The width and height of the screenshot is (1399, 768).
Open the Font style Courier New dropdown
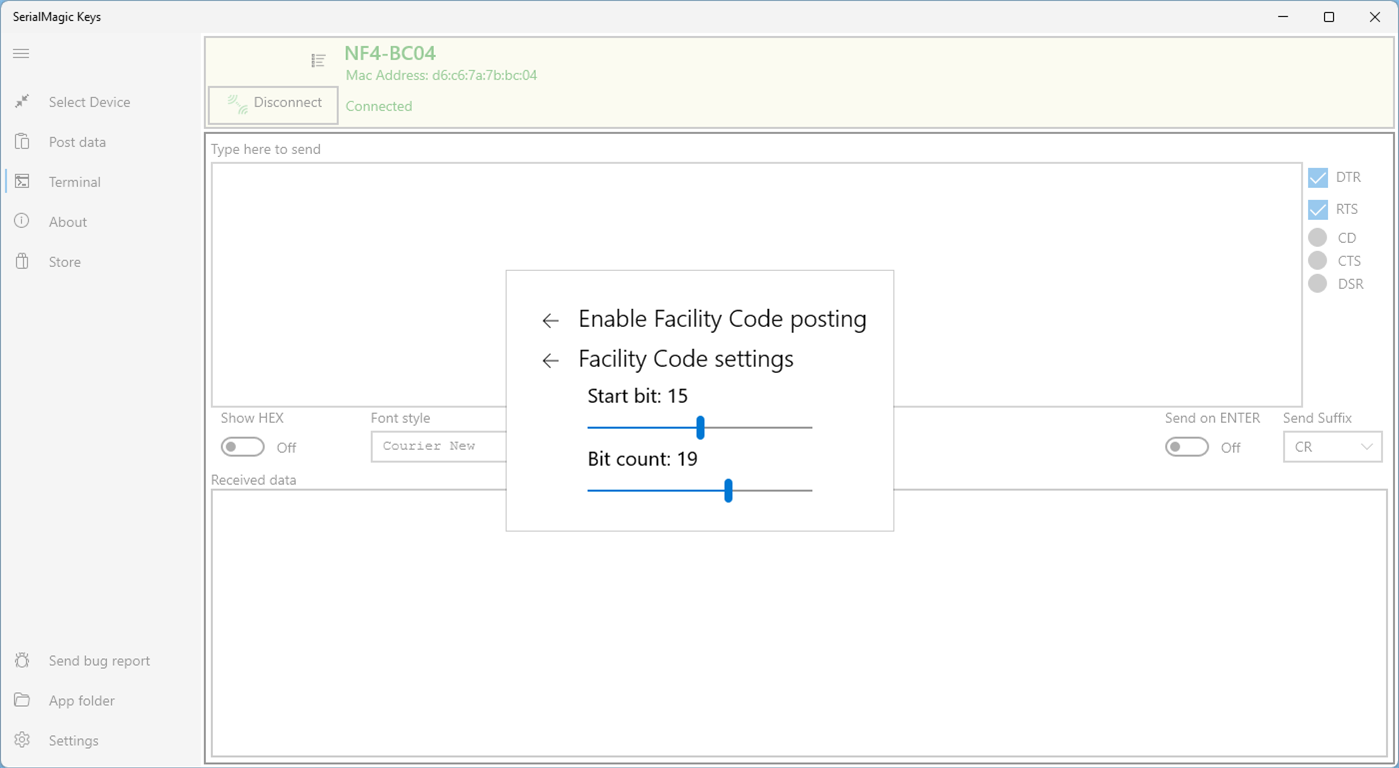tap(438, 447)
